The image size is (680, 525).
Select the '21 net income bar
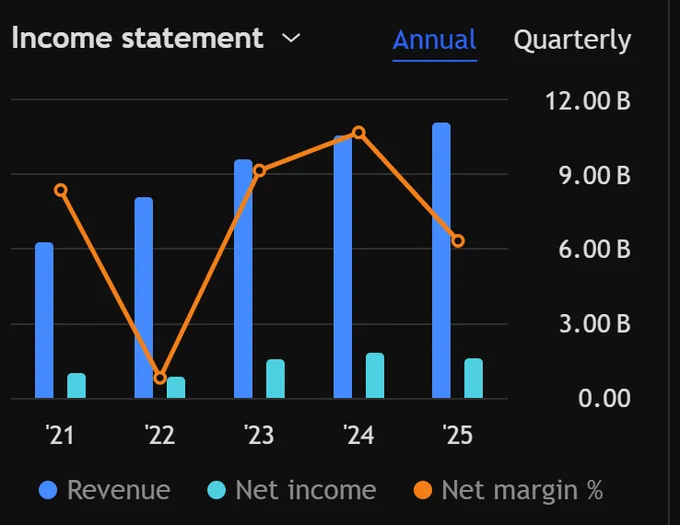[76, 385]
